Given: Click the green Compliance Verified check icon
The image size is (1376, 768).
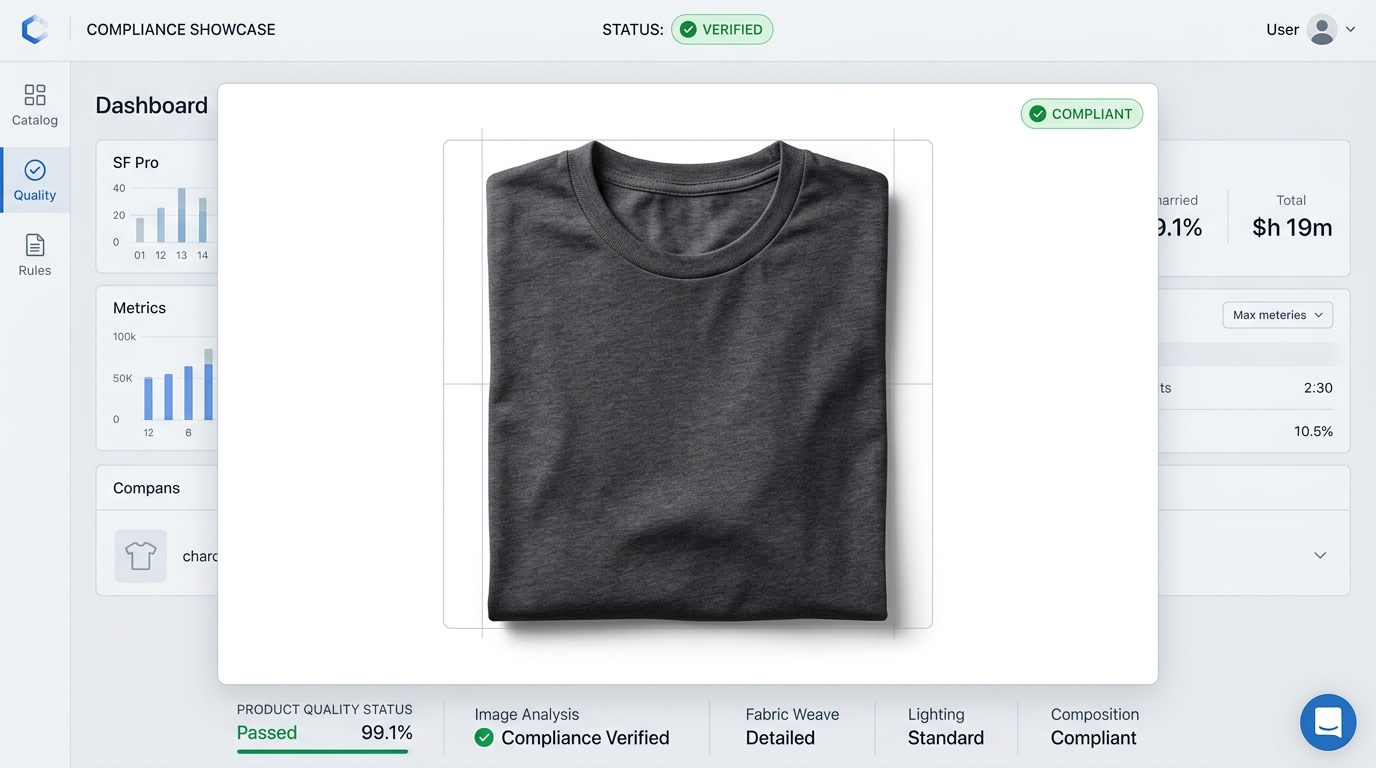Looking at the screenshot, I should [x=484, y=738].
